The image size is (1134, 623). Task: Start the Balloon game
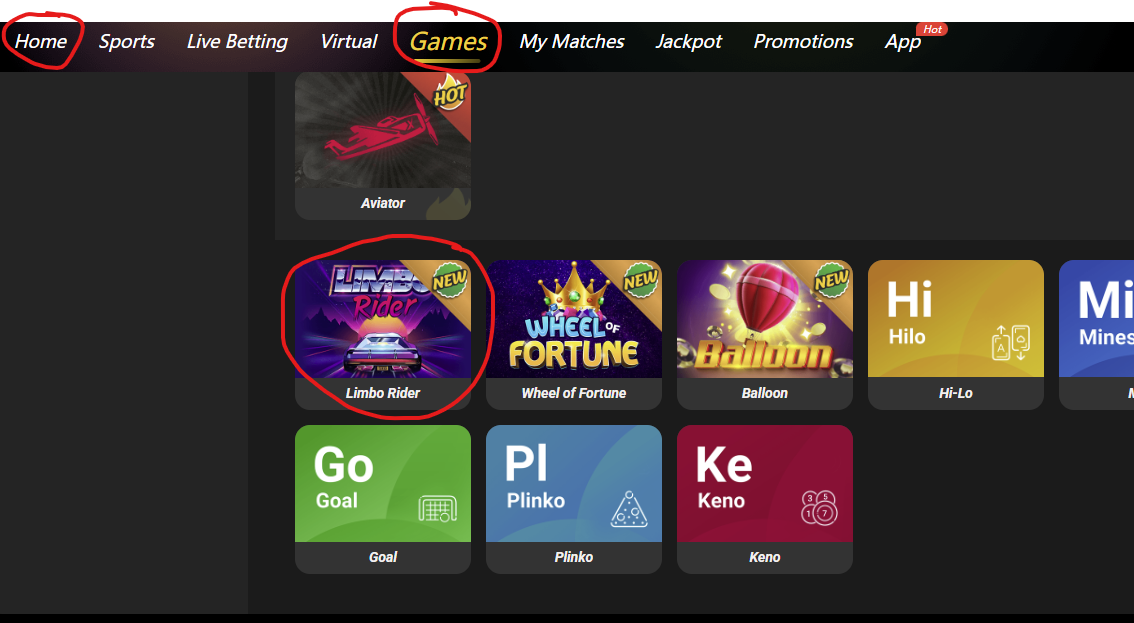764,334
